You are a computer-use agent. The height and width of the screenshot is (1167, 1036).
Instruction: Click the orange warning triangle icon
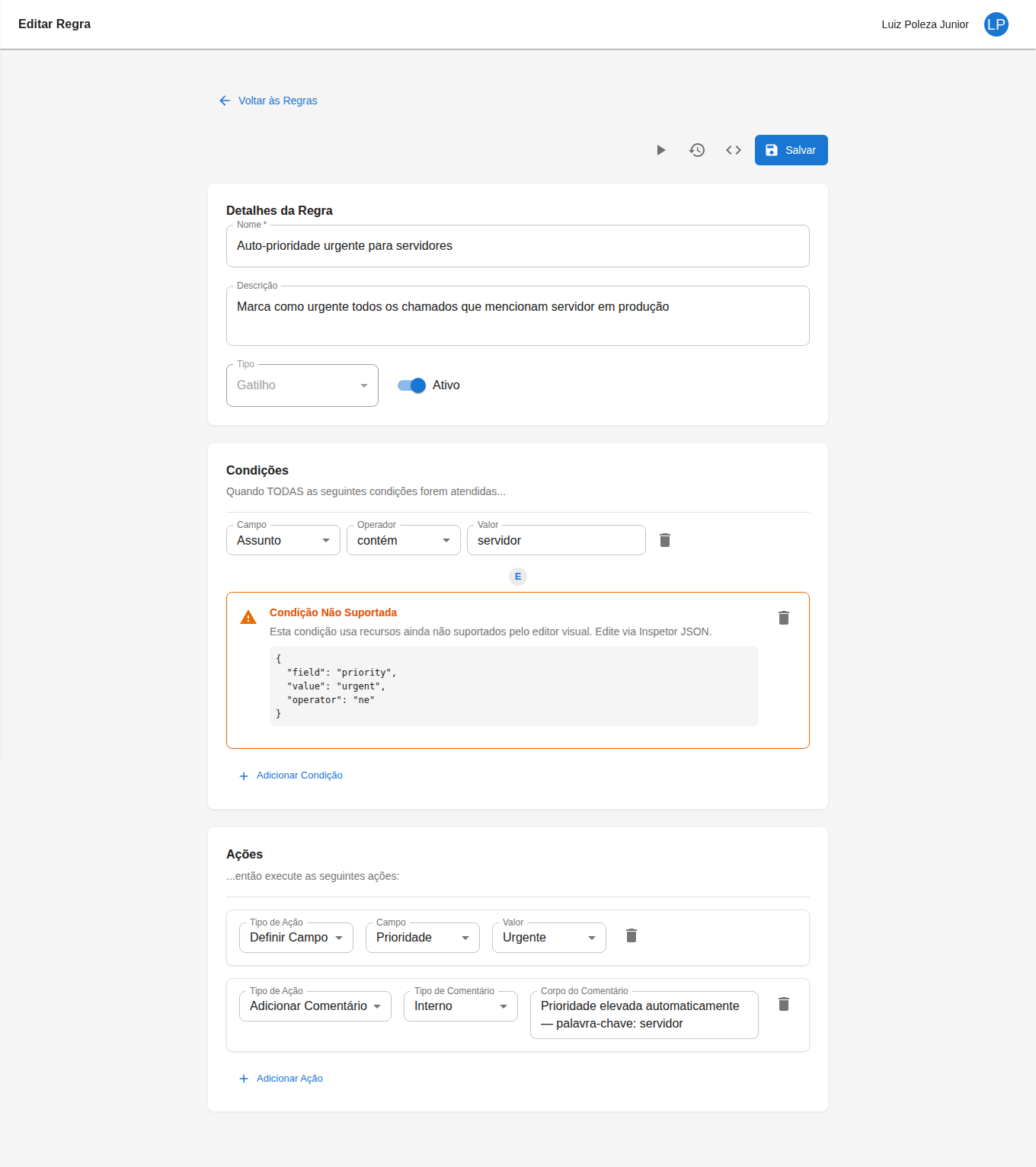(x=248, y=617)
